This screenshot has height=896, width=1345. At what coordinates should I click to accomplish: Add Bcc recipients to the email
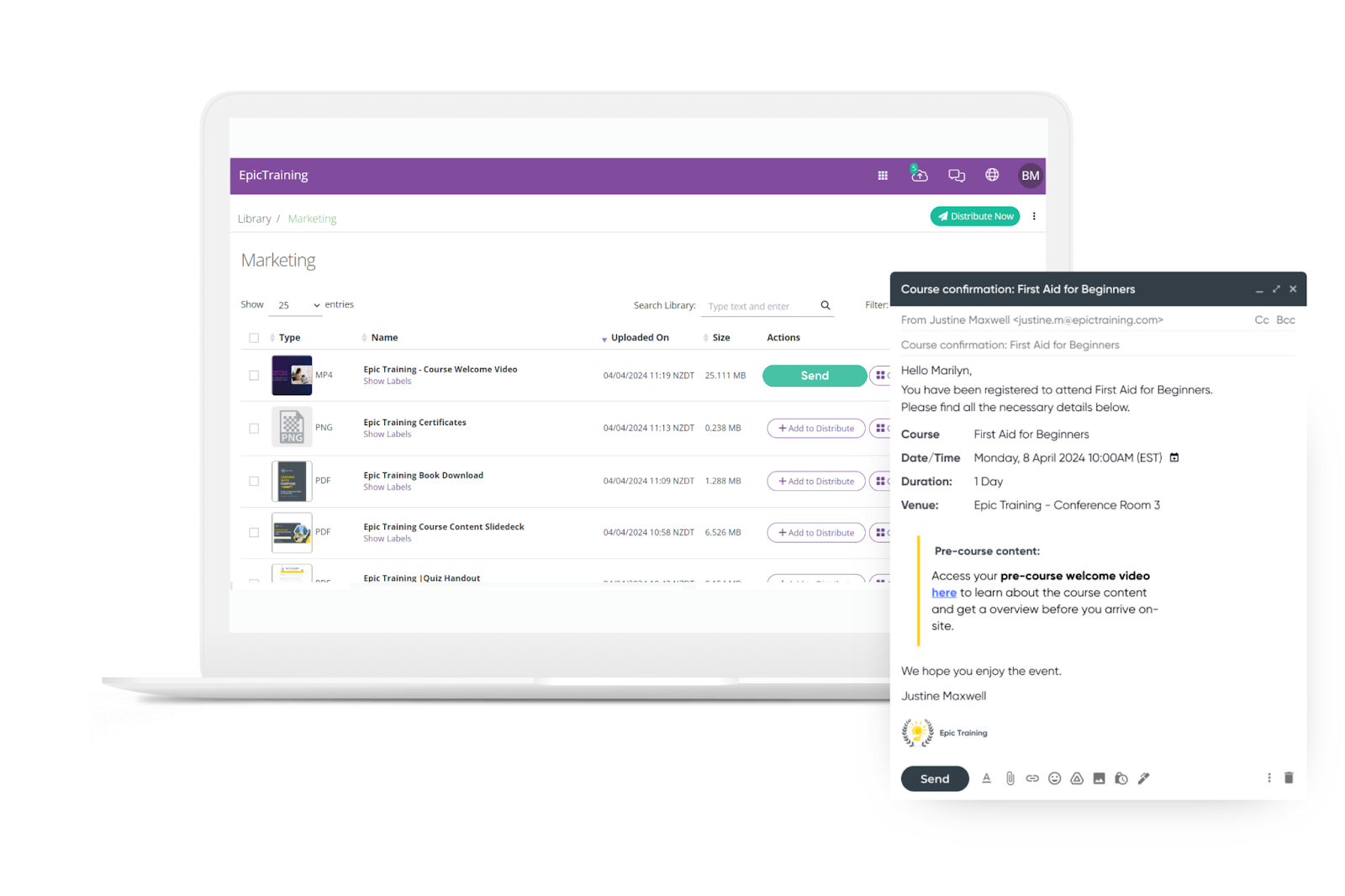pos(1285,320)
